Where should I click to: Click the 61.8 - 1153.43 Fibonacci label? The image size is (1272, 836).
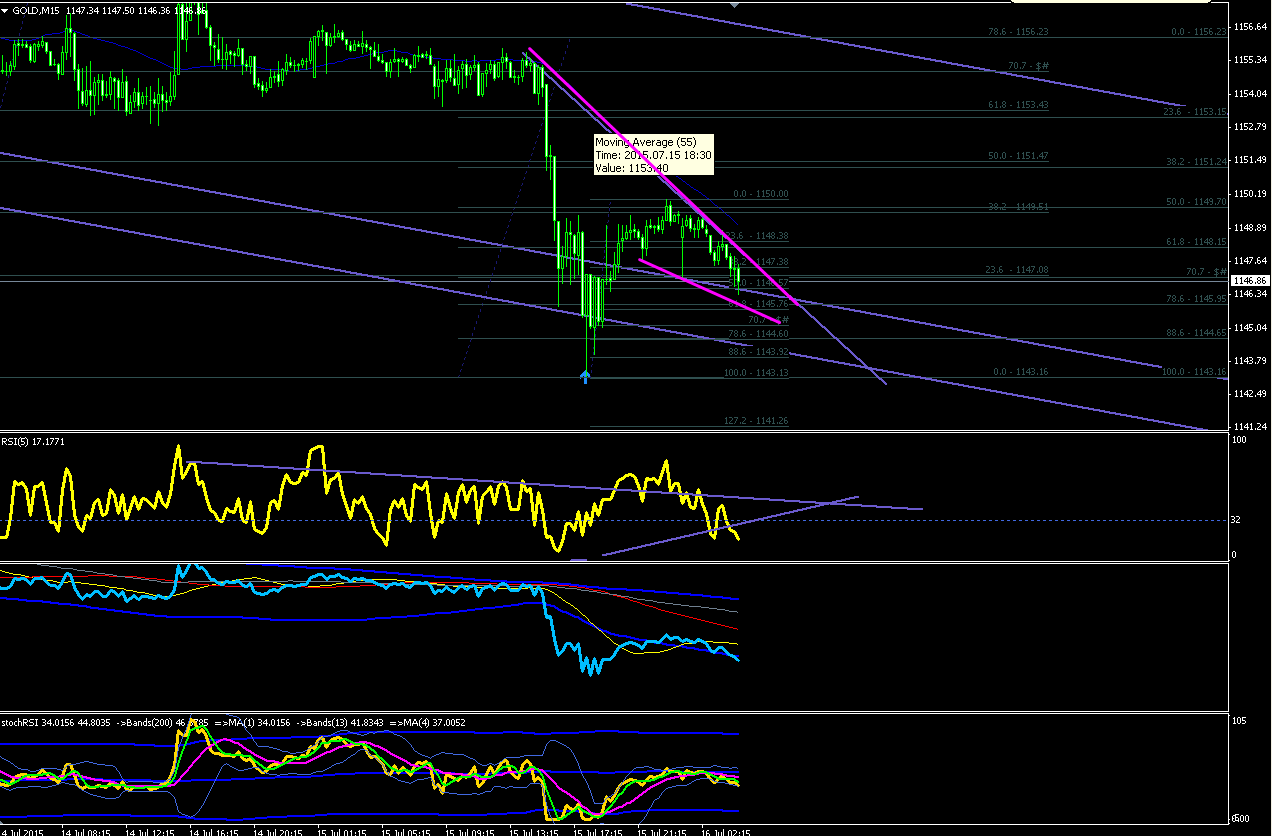[x=1017, y=105]
